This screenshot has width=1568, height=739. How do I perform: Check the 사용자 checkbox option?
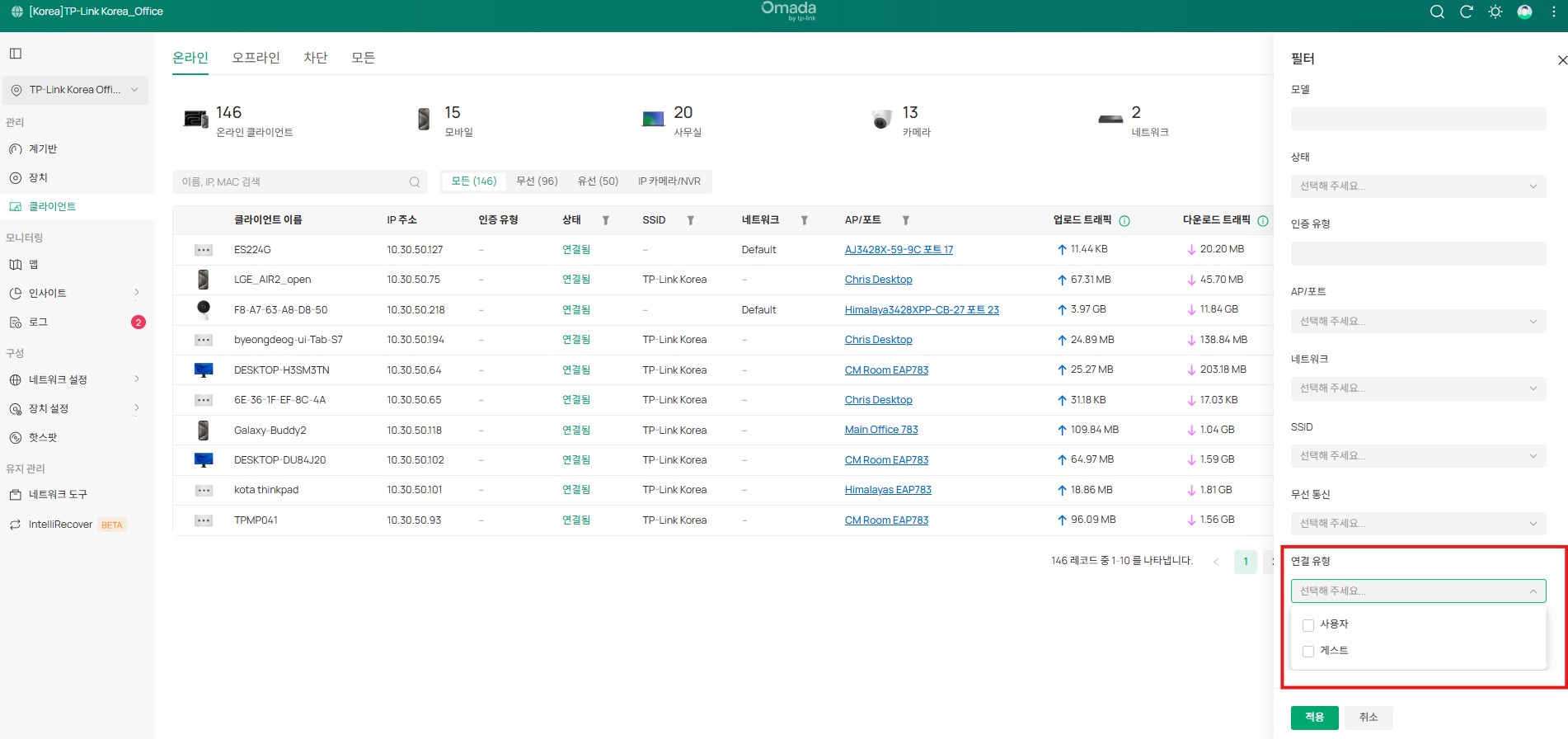tap(1308, 625)
